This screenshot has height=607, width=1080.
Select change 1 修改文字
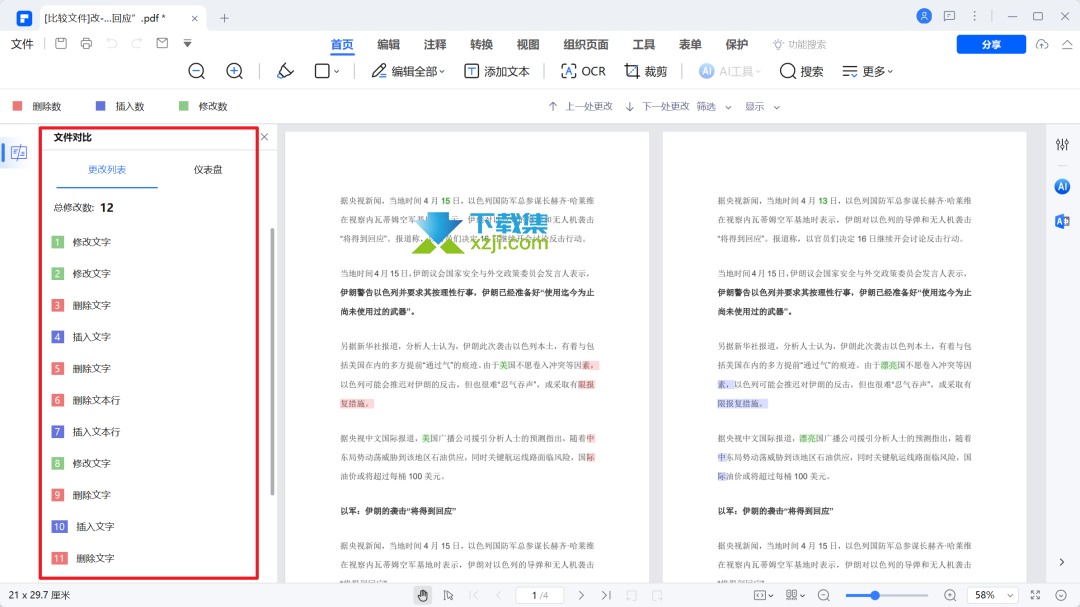coord(81,242)
